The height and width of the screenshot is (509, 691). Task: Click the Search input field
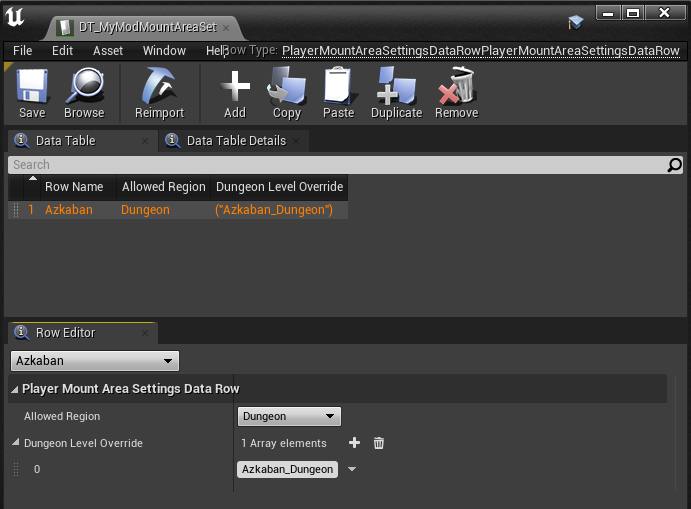346,165
